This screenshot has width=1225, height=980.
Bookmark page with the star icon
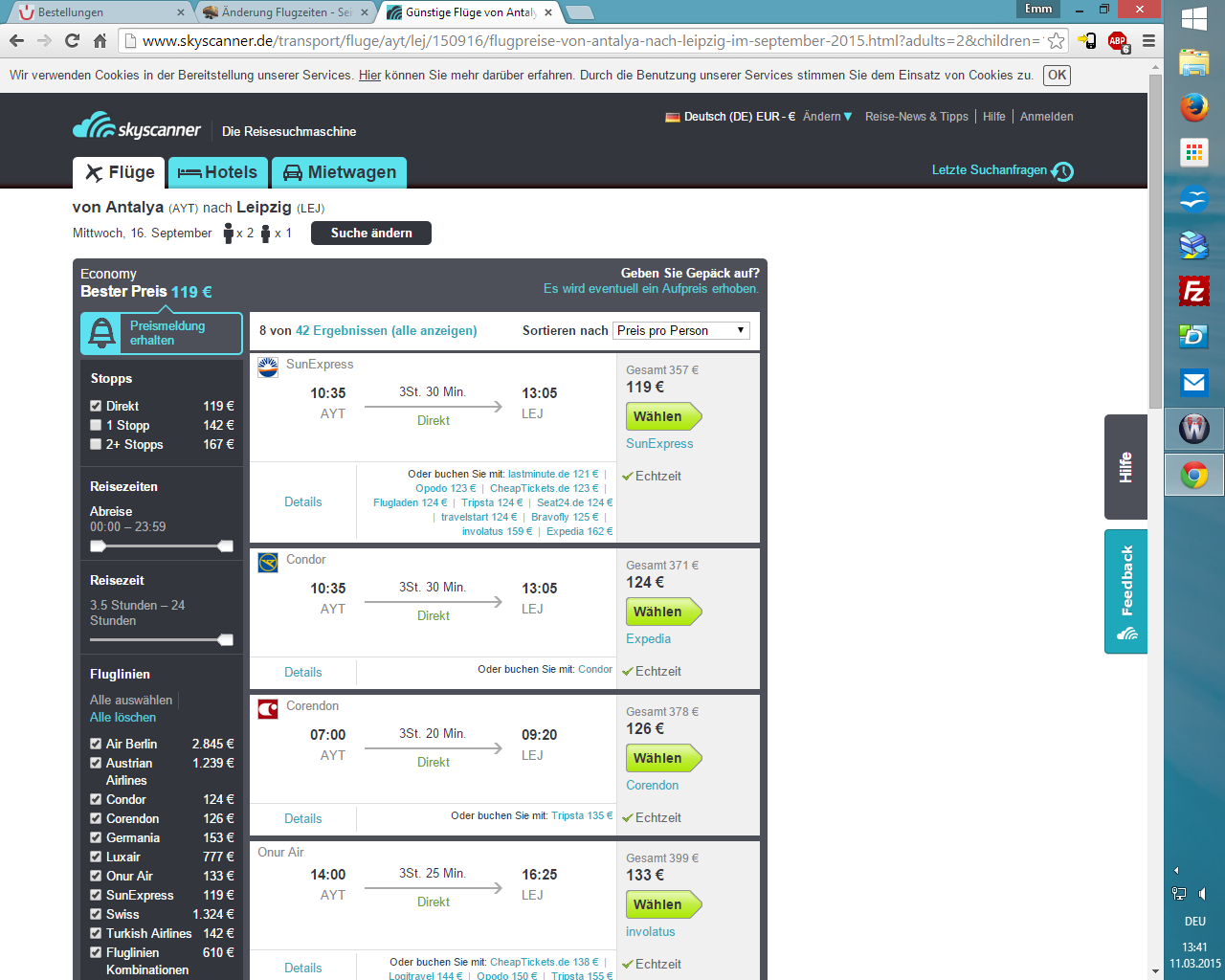point(1056,40)
